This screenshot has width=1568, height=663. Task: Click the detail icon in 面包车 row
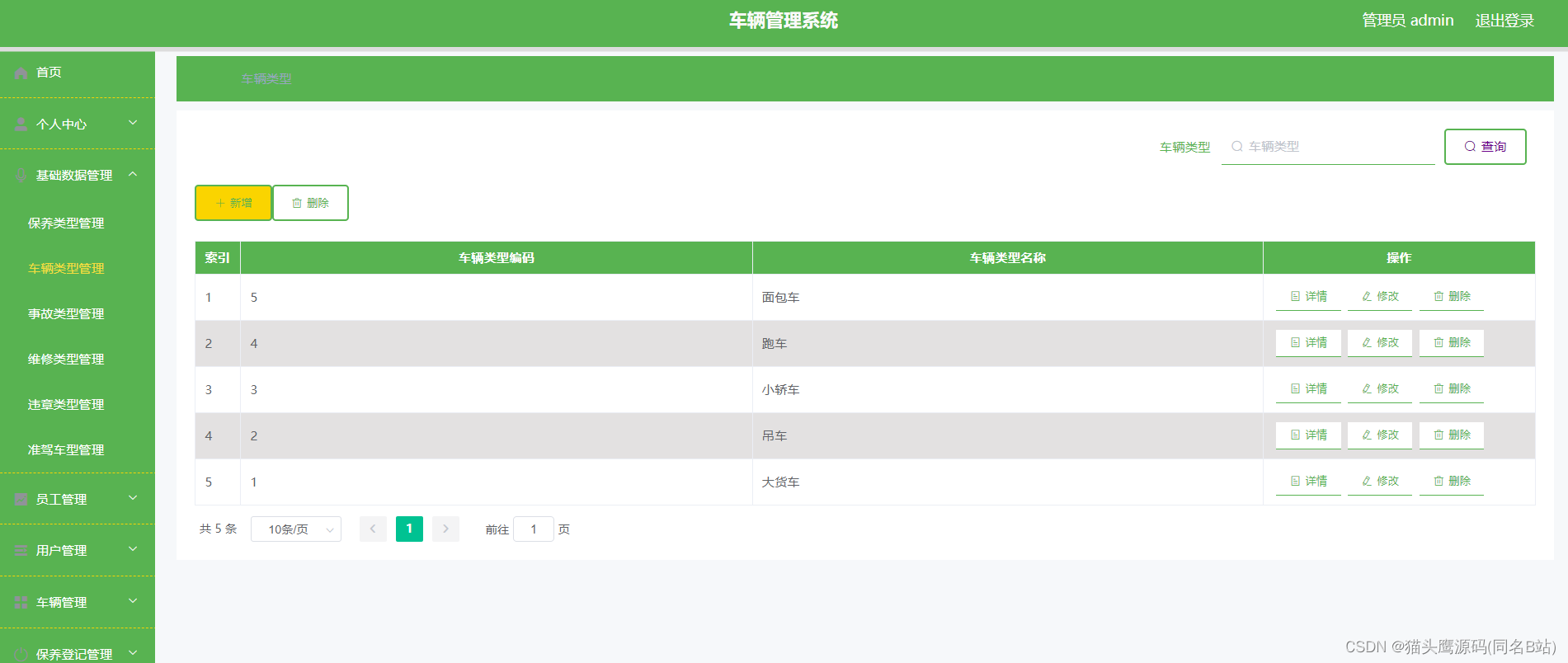1296,297
